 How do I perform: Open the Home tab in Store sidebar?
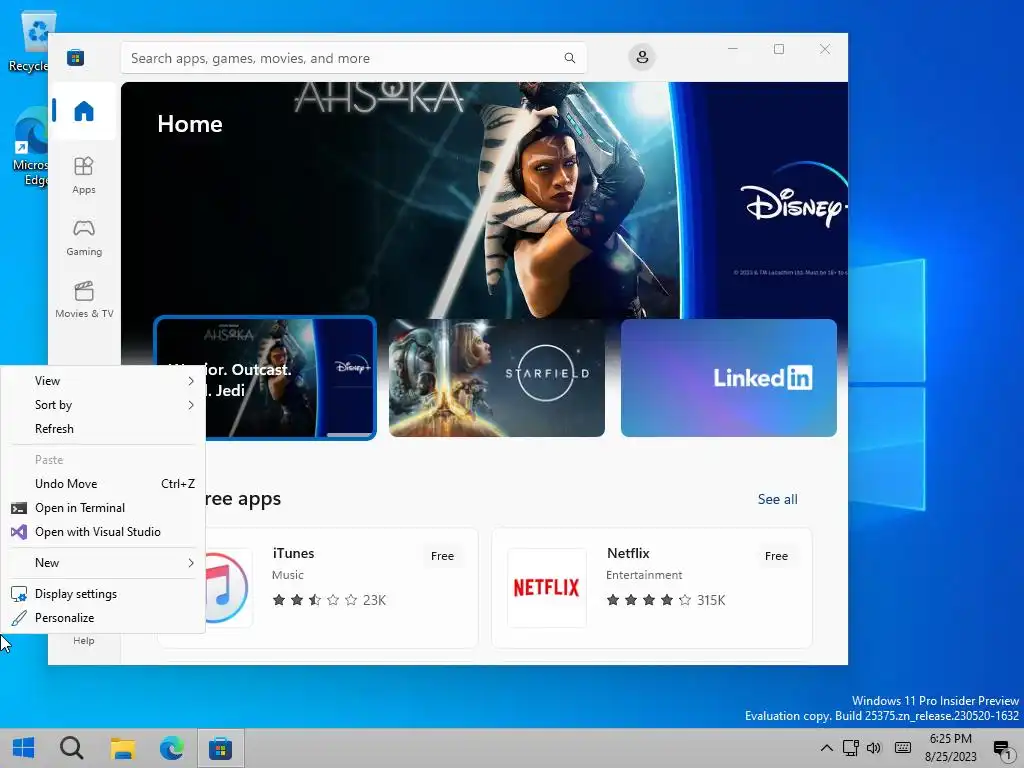(x=84, y=111)
